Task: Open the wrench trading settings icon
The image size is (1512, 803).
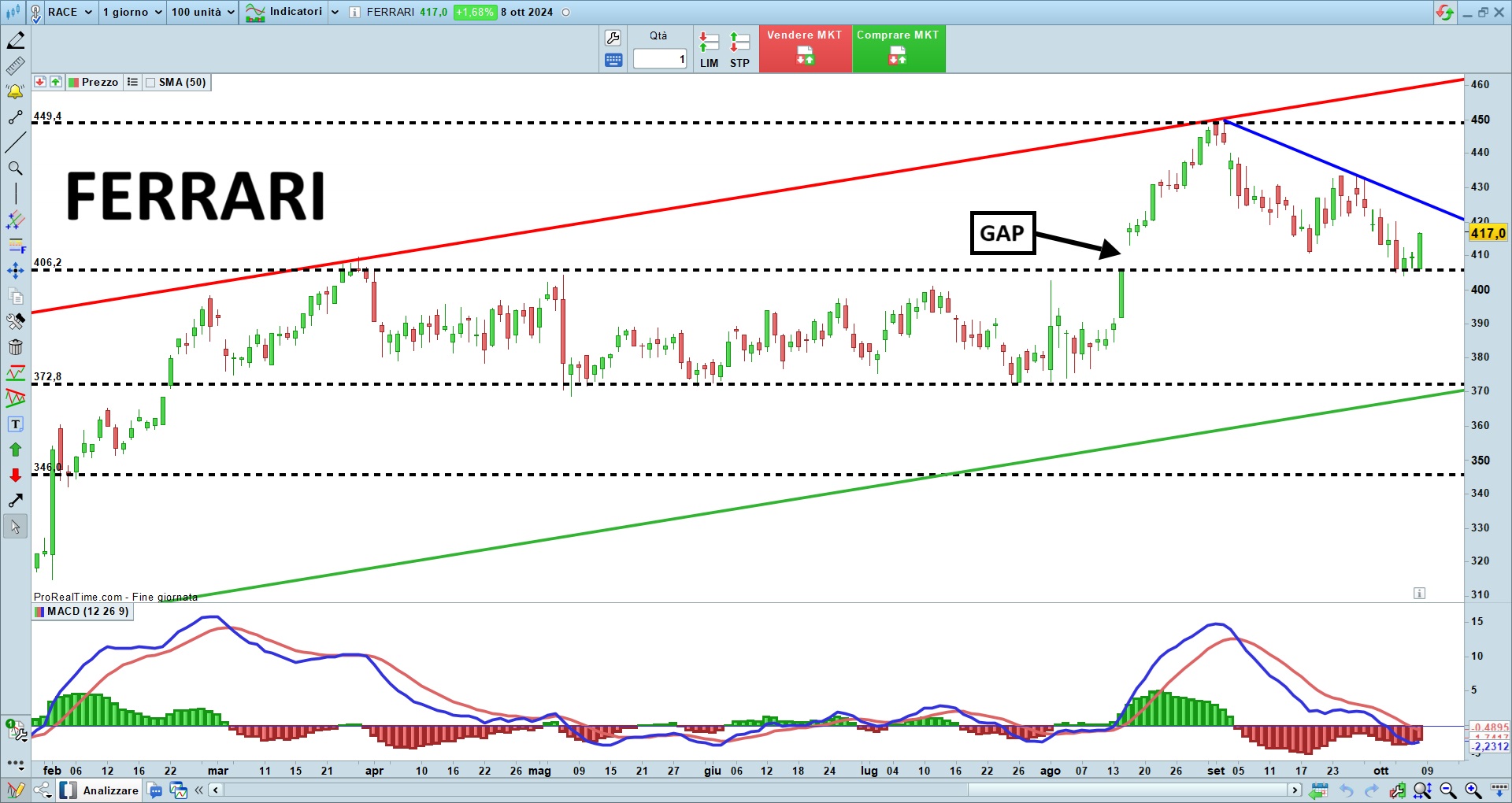Action: [x=613, y=38]
